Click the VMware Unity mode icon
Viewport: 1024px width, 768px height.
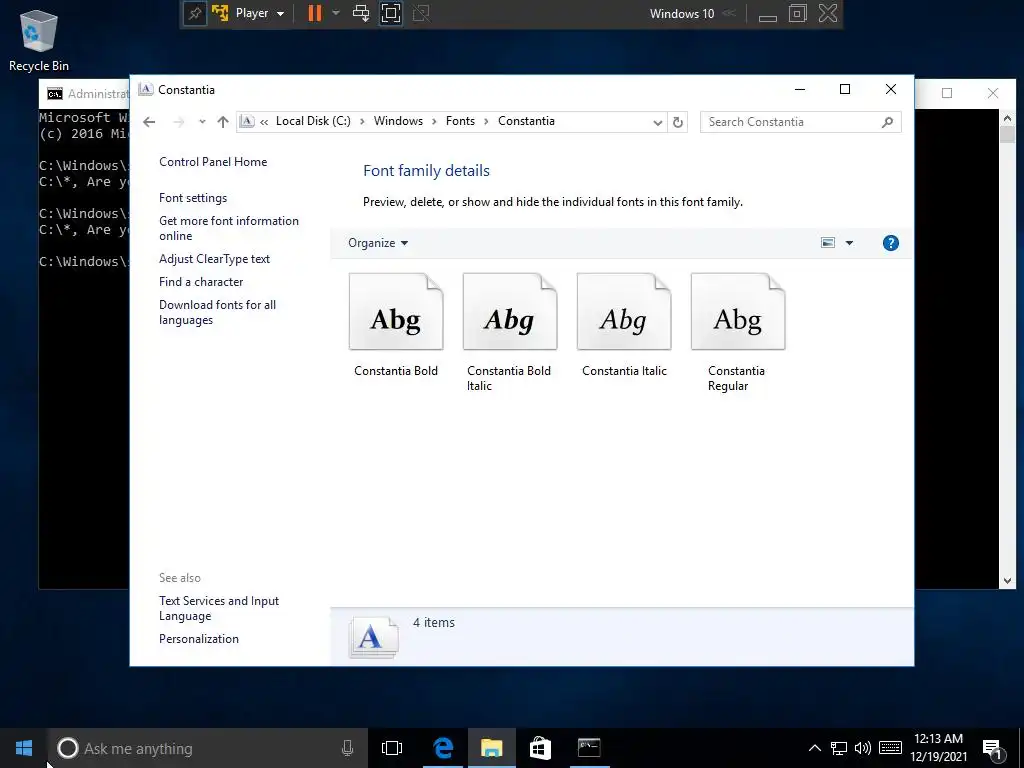pos(421,13)
